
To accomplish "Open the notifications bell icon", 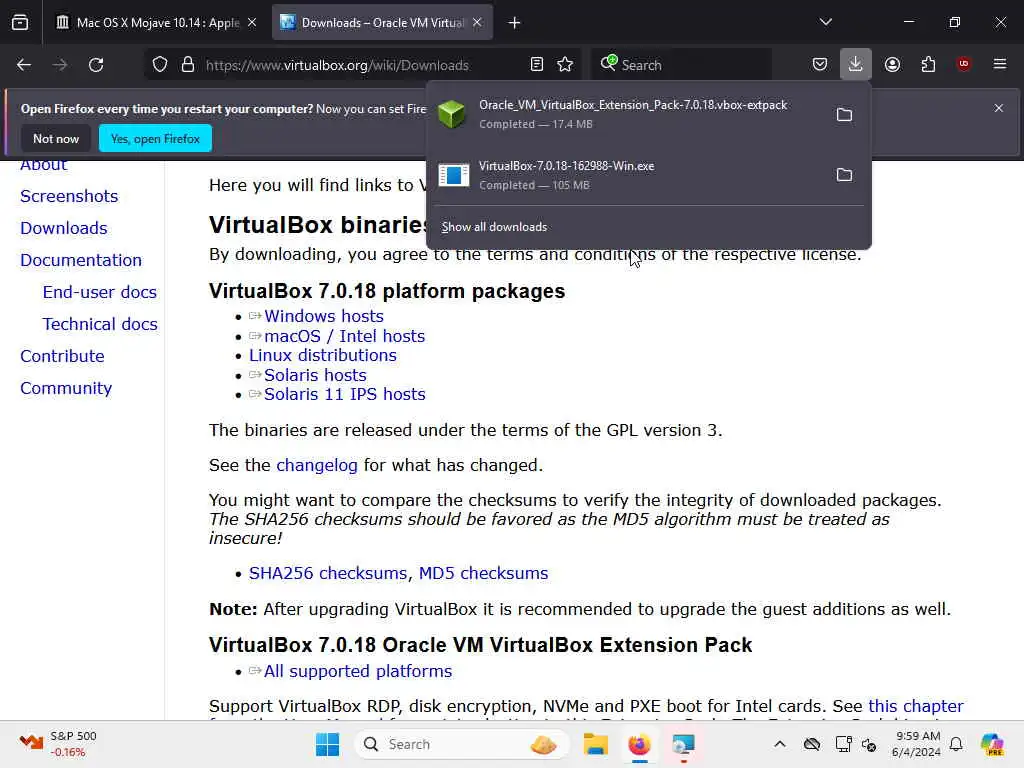I will click(956, 744).
